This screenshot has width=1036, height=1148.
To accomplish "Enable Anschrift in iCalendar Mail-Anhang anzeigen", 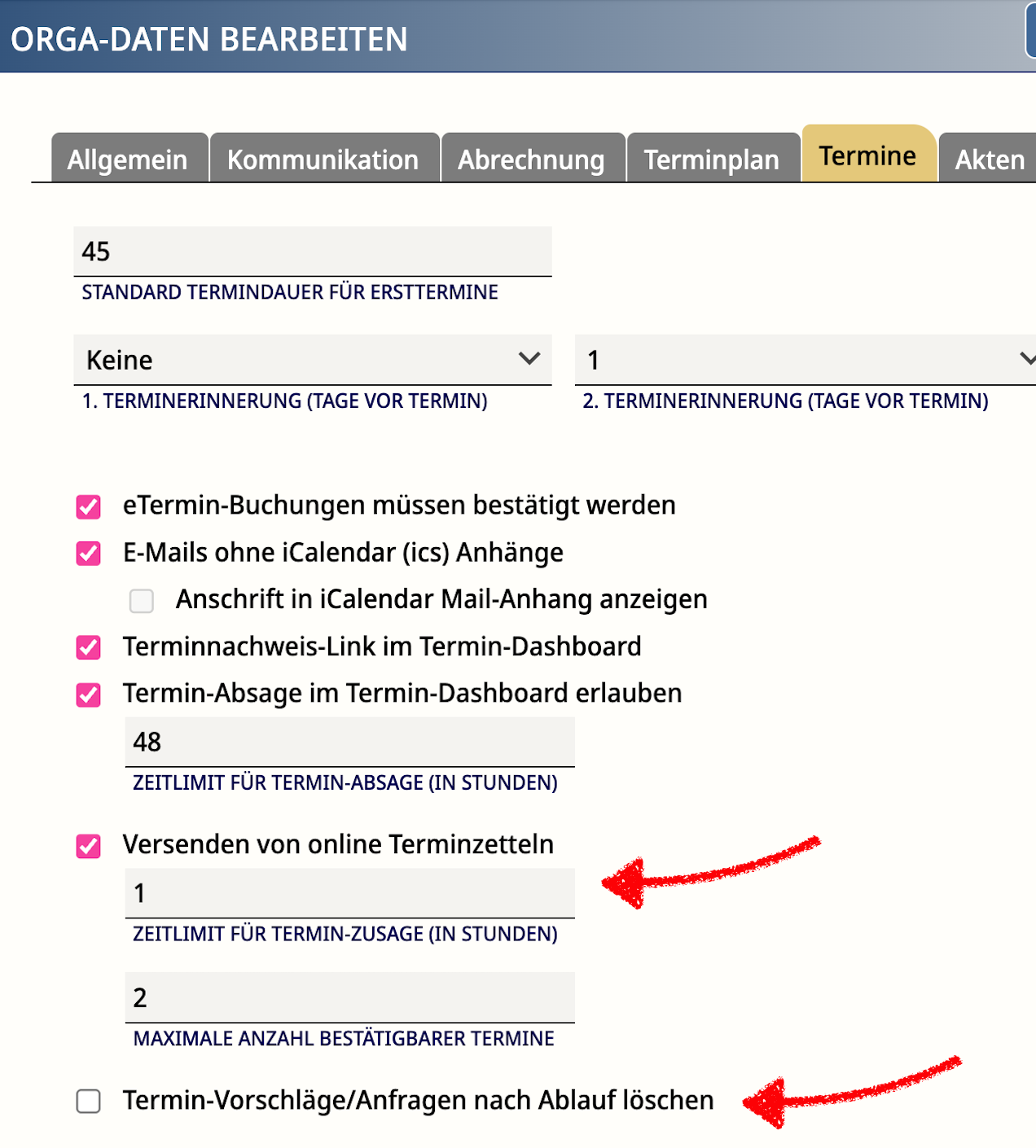I will [x=142, y=601].
